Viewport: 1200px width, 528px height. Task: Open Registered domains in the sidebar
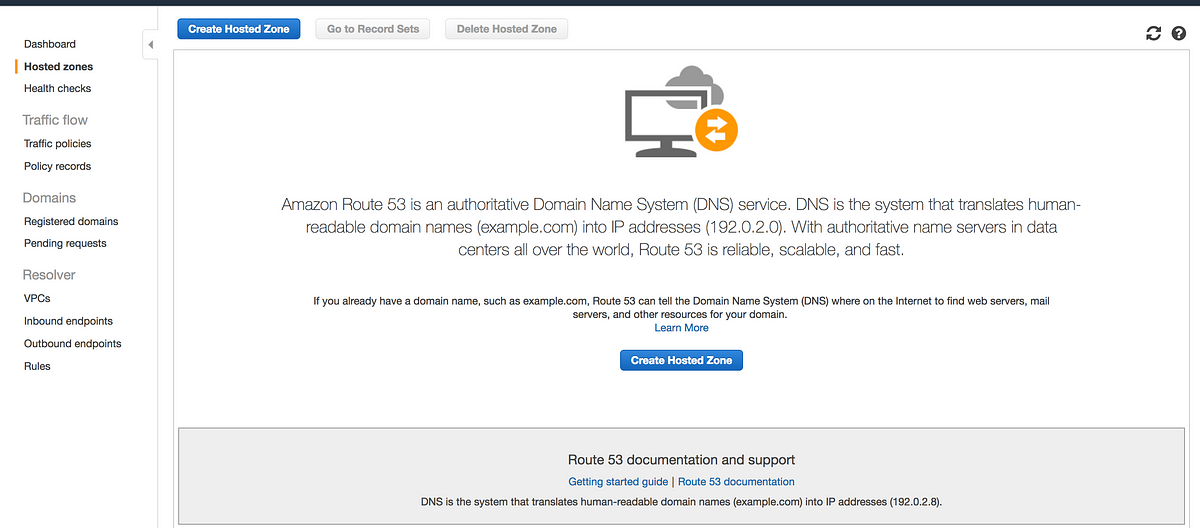[71, 221]
